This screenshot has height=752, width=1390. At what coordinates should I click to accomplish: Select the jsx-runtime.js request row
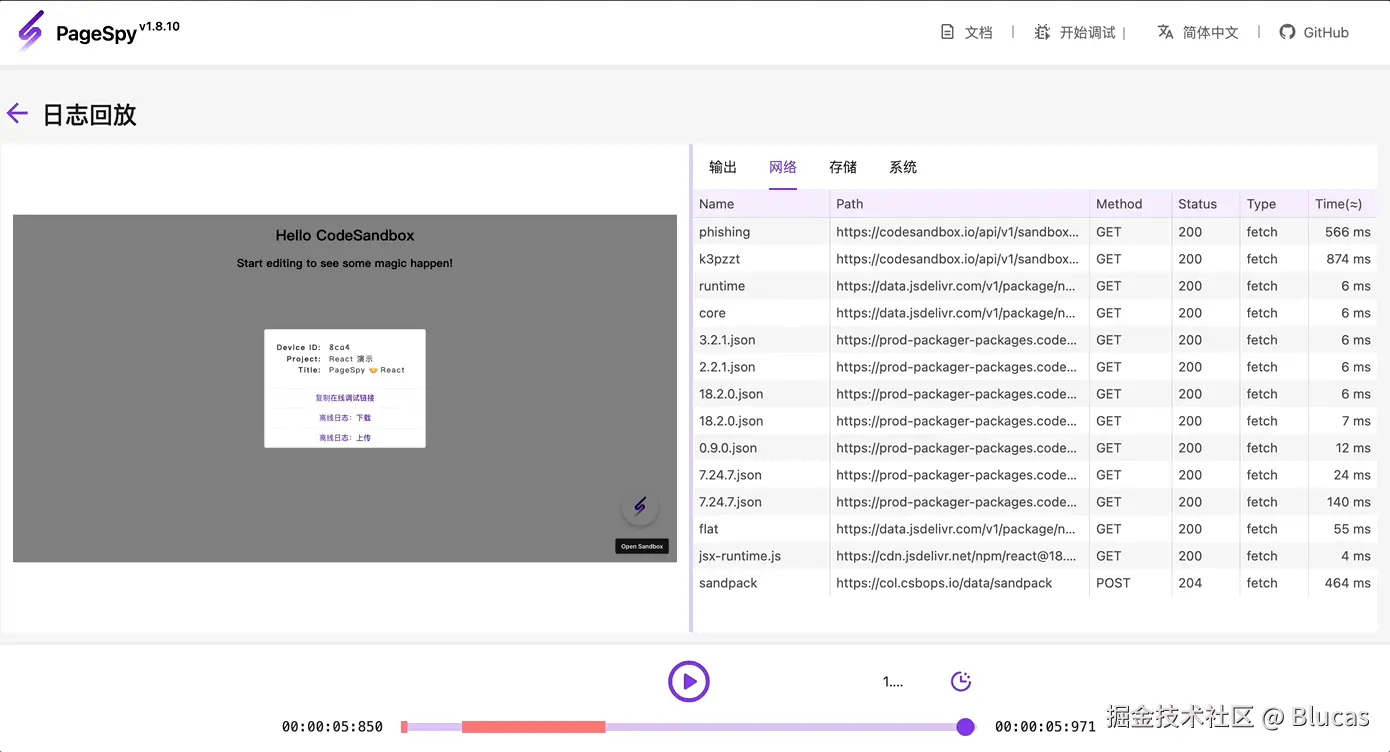click(x=1034, y=556)
